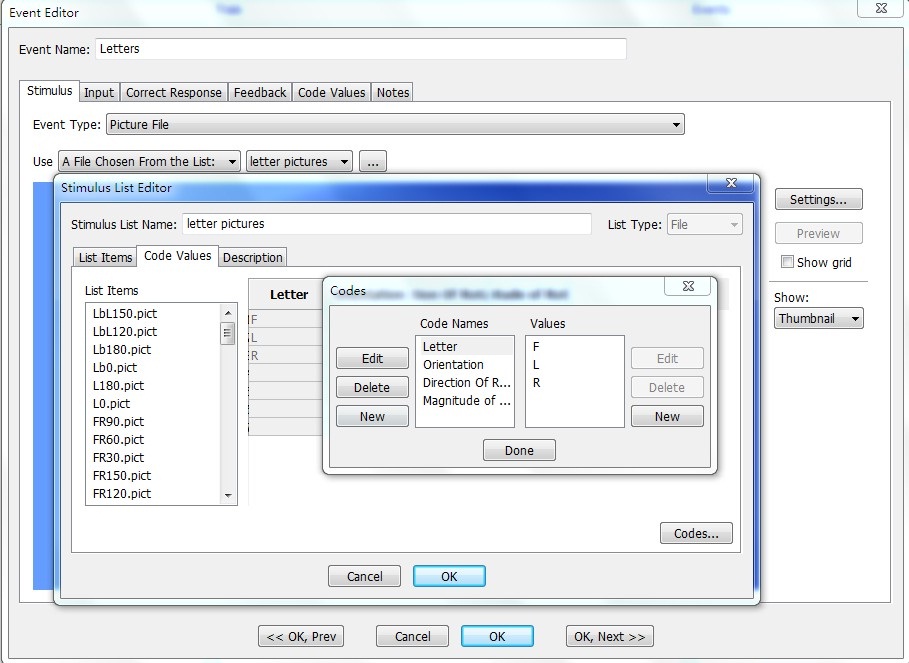
Task: Click the '<< OK, Prev' button
Action: pos(301,636)
